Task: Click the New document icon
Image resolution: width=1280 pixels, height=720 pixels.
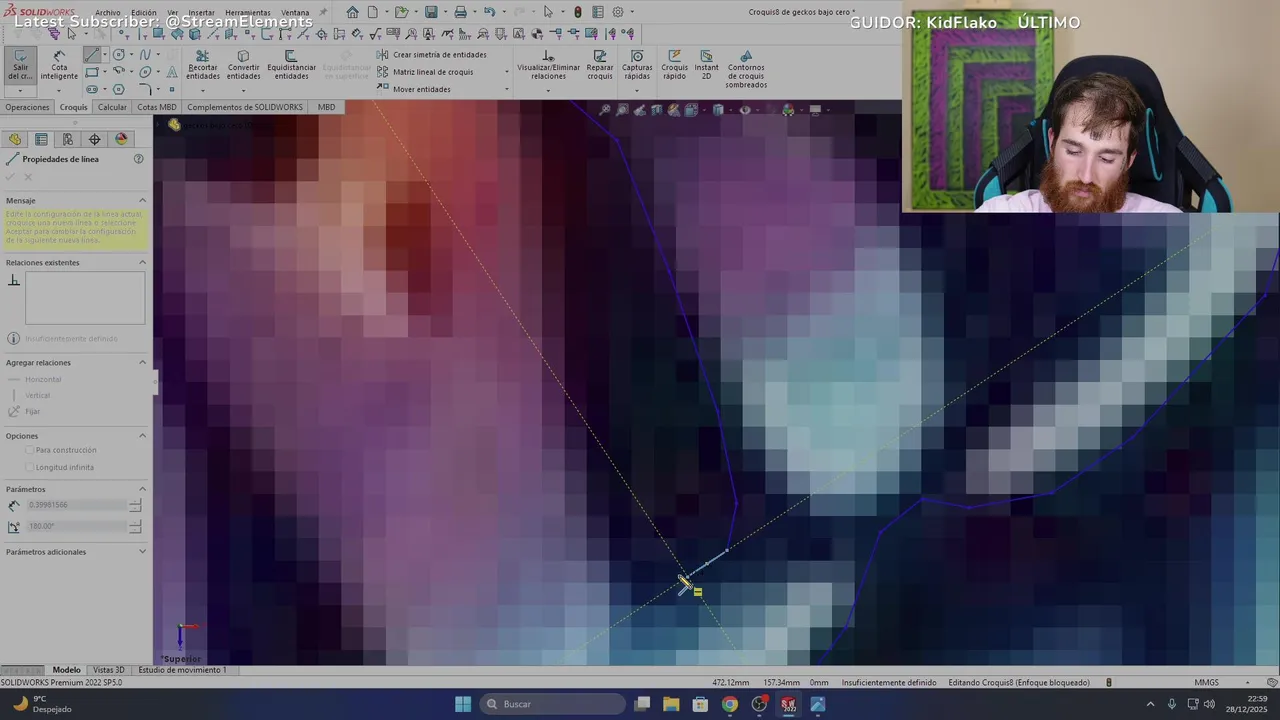Action: [373, 12]
